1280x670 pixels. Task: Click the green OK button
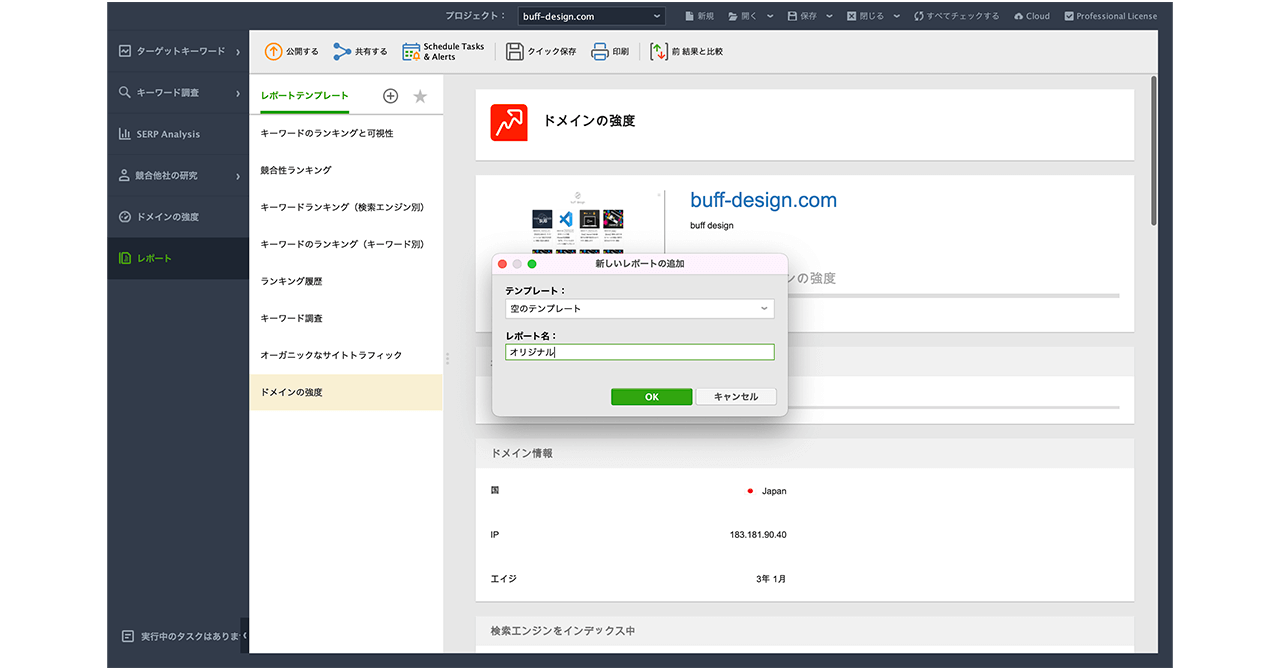point(651,397)
